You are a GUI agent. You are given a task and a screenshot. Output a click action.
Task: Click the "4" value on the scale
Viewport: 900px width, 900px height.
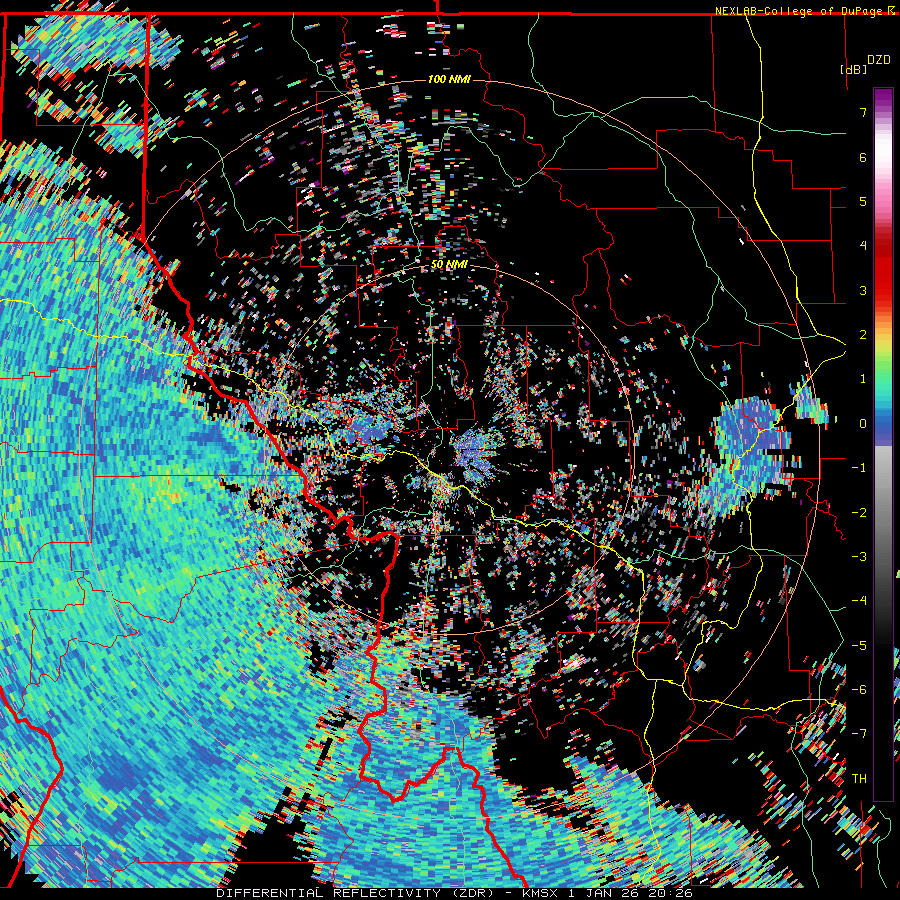click(x=863, y=246)
